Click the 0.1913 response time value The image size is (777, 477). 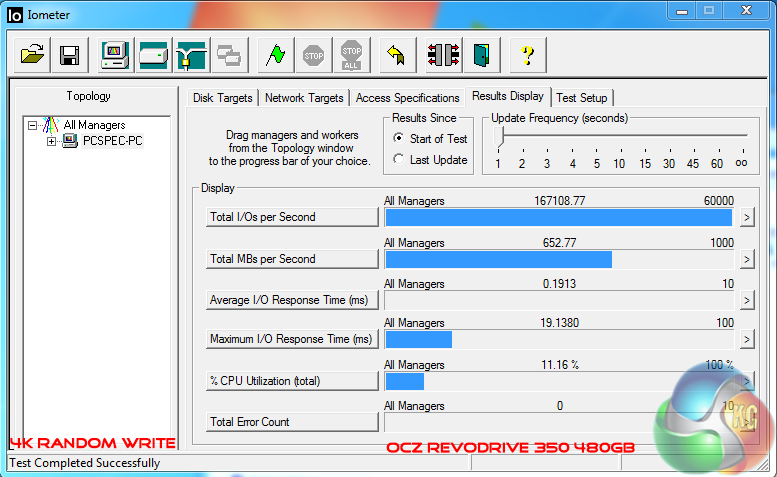click(559, 284)
